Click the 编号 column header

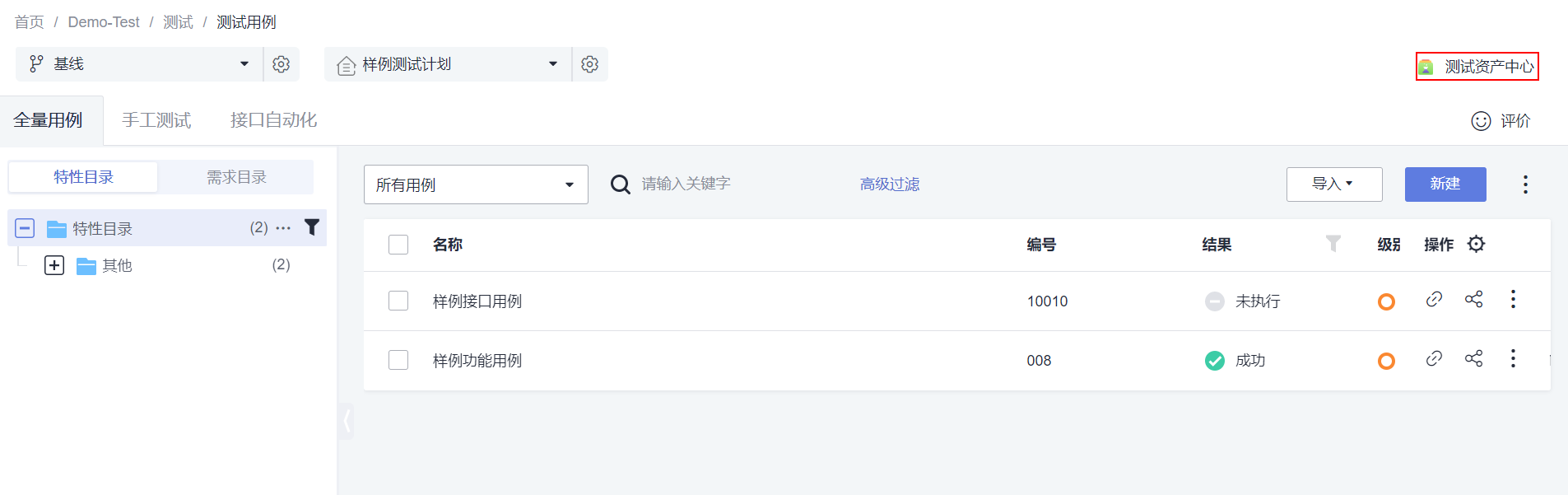click(x=1041, y=245)
